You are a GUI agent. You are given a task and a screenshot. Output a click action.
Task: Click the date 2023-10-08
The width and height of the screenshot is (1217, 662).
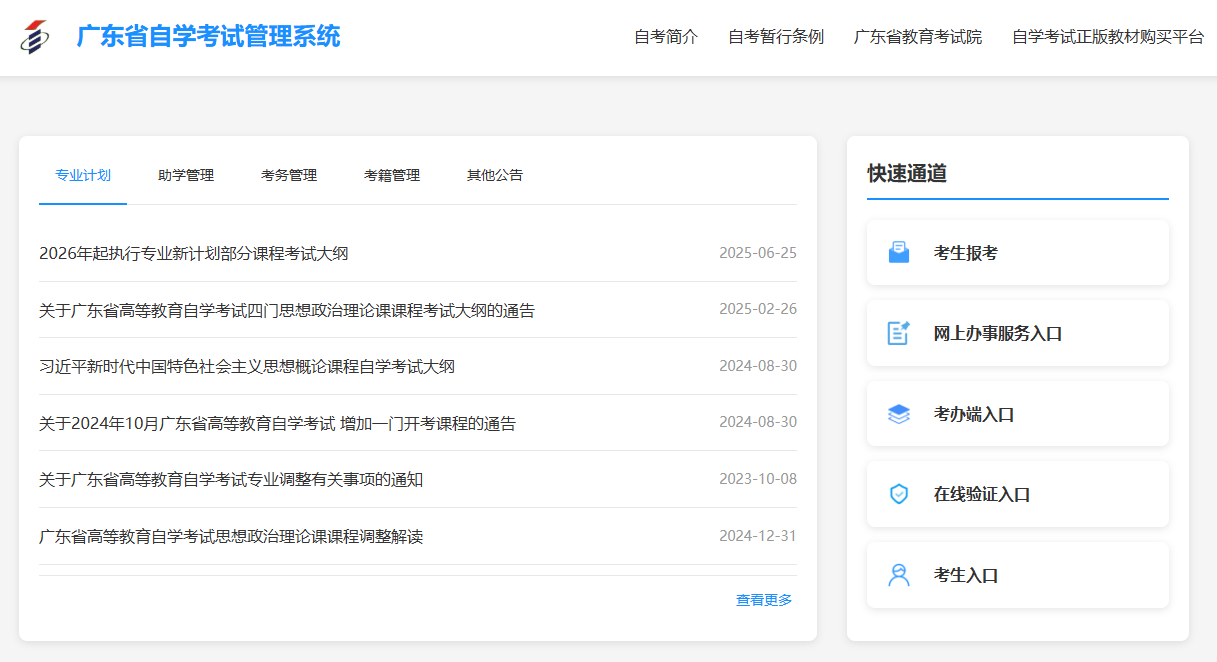coord(758,479)
